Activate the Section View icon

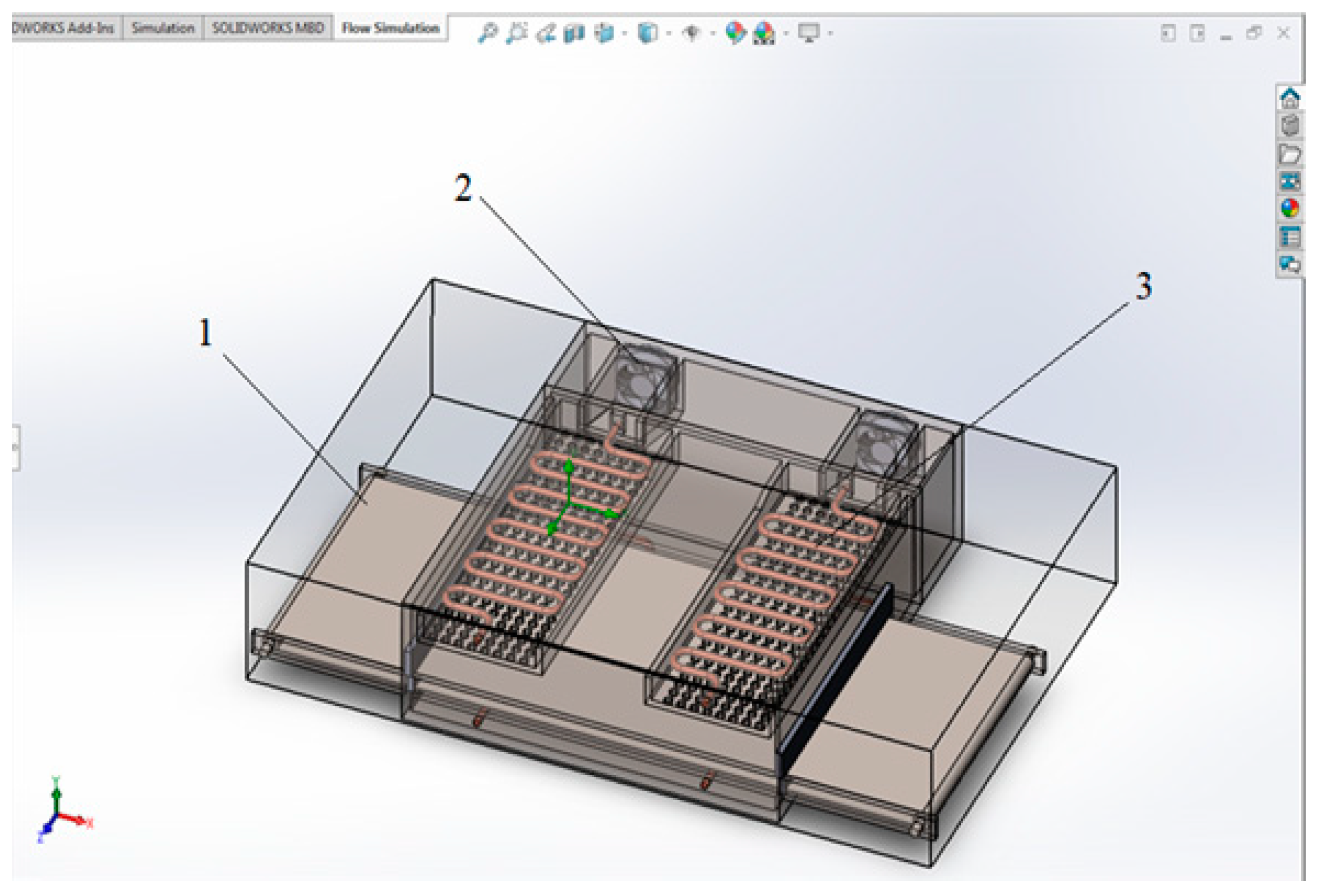pyautogui.click(x=574, y=33)
